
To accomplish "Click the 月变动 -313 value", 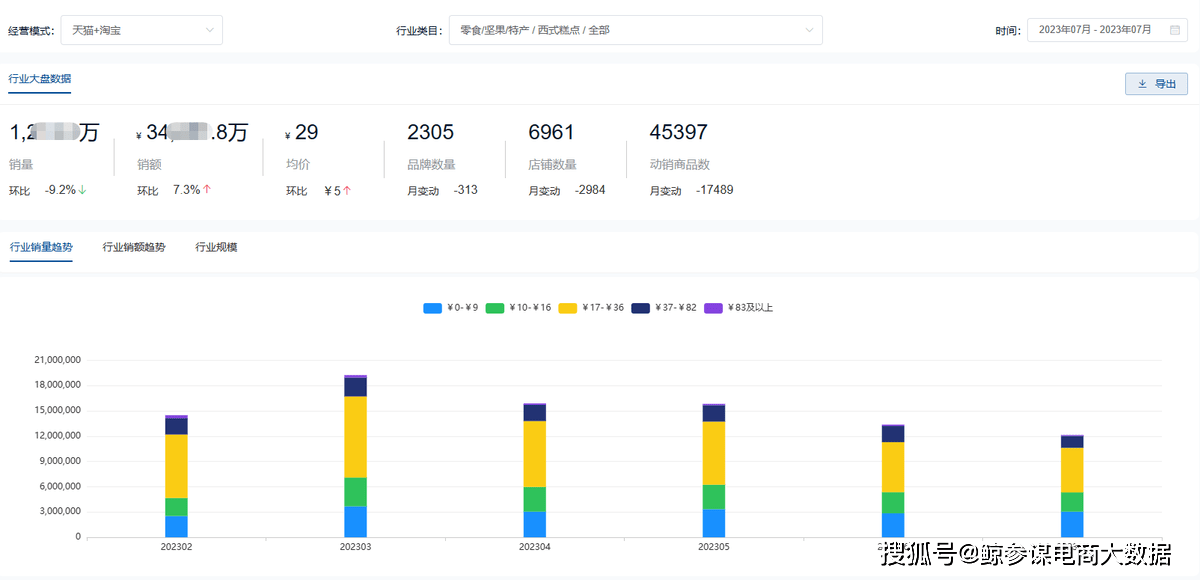I will (x=465, y=190).
